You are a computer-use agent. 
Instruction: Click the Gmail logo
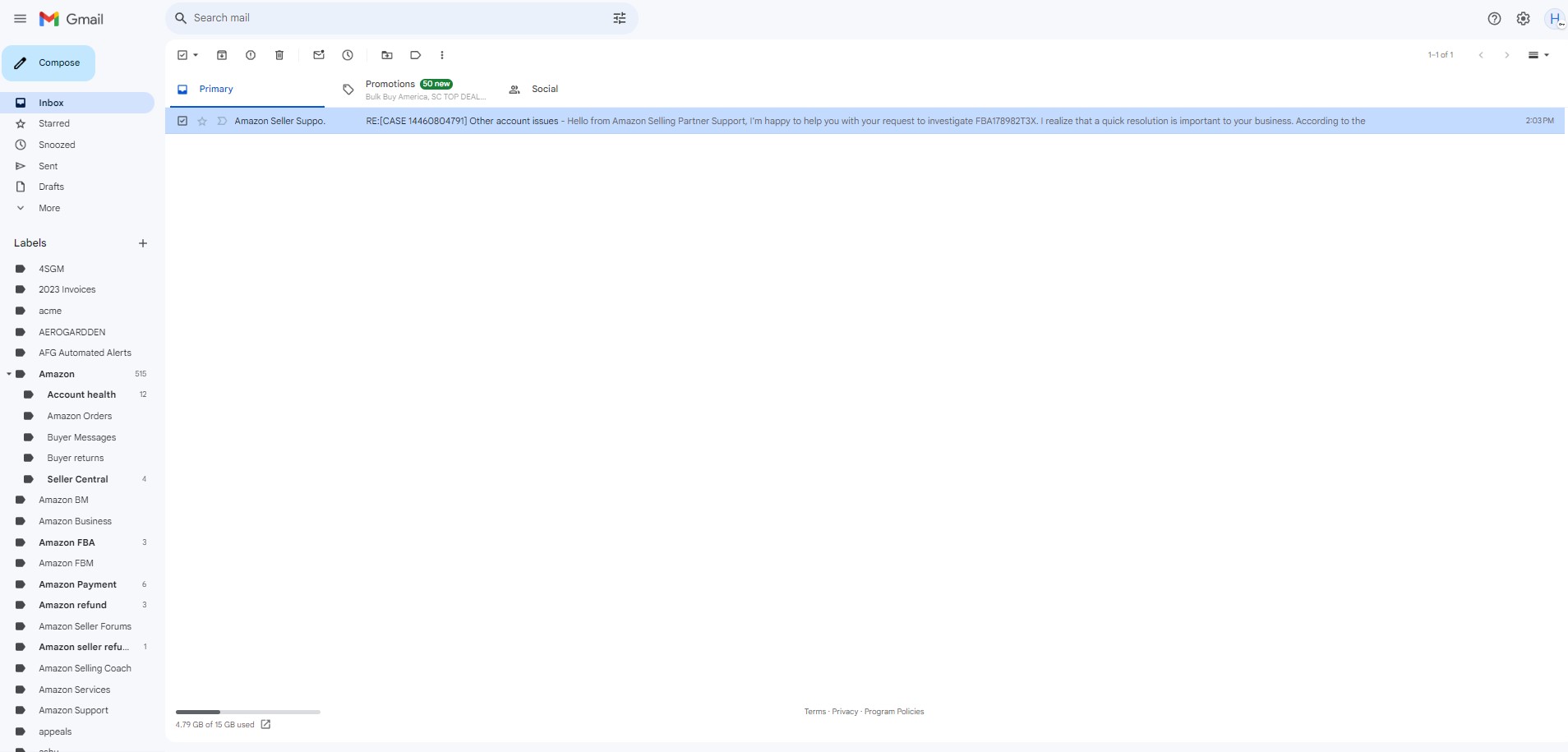point(71,18)
